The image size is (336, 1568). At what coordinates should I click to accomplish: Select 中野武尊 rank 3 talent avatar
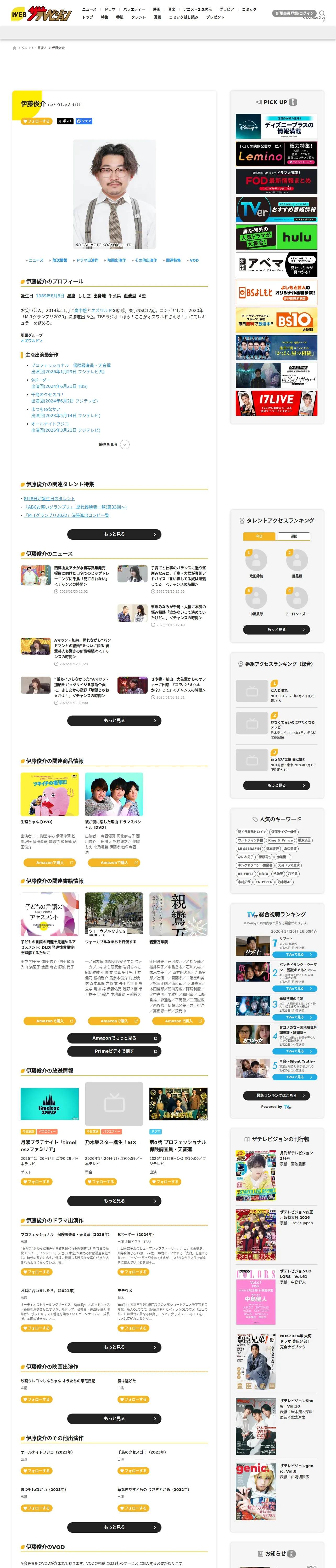tap(256, 598)
